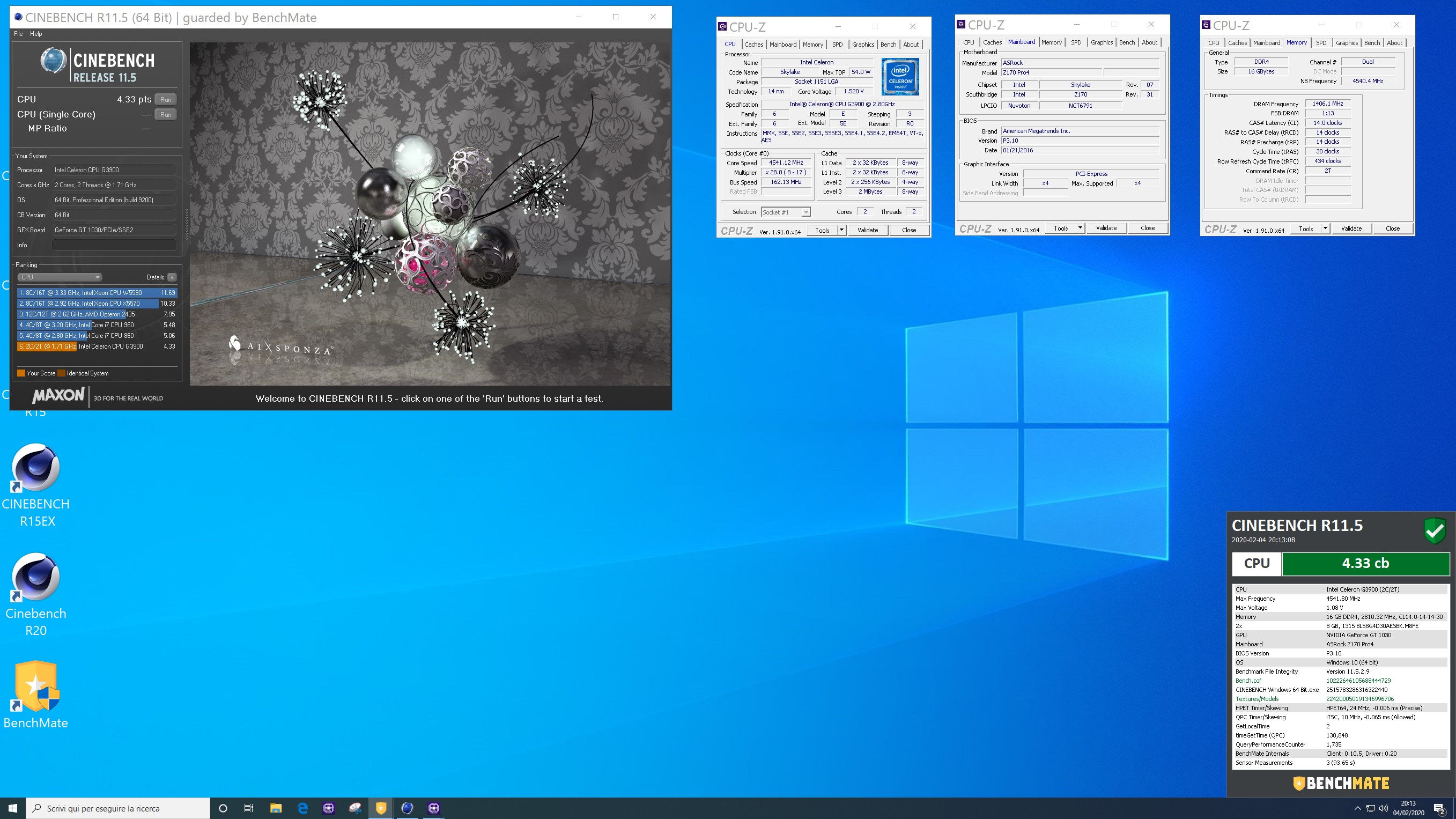Run the CPU benchmark test
Image resolution: width=1456 pixels, height=819 pixels.
[x=166, y=99]
